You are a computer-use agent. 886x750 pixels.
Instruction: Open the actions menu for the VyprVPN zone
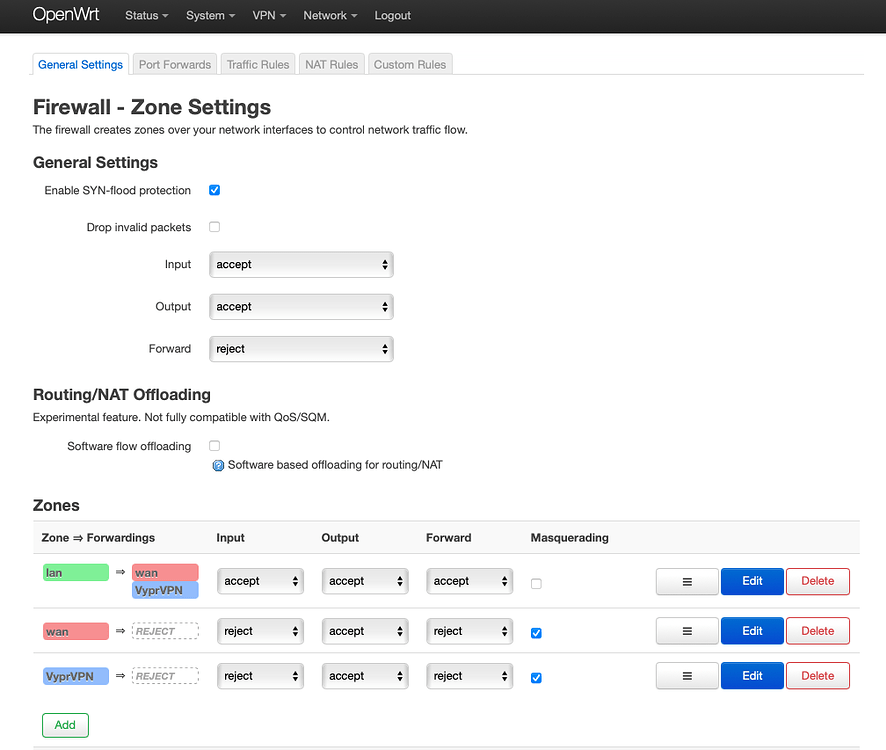tap(686, 675)
